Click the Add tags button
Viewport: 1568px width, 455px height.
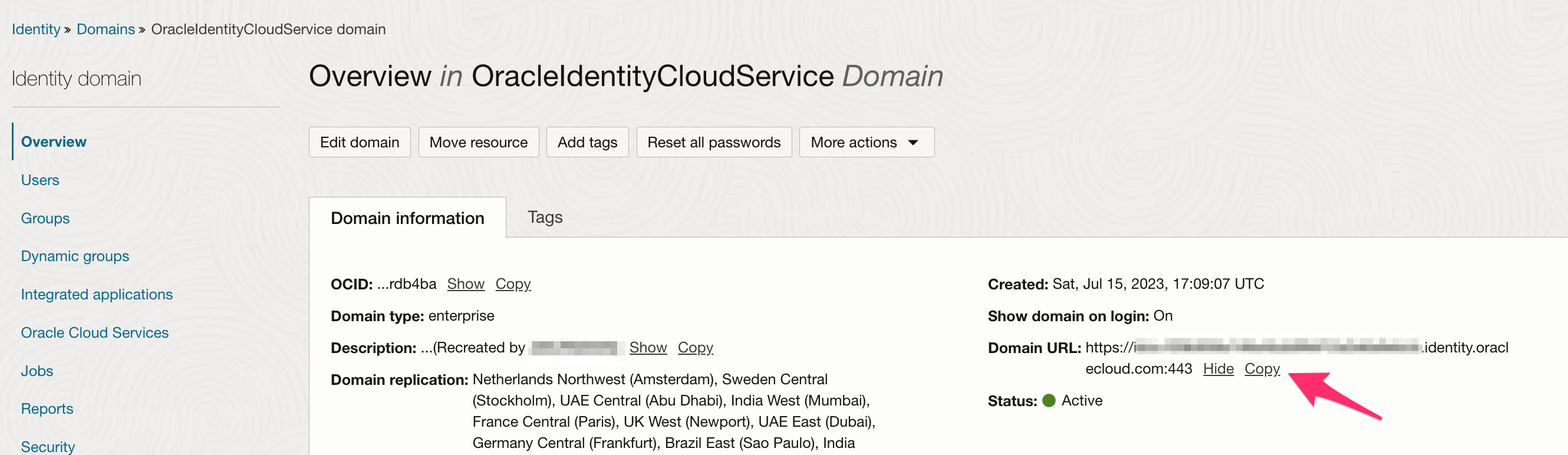point(587,143)
